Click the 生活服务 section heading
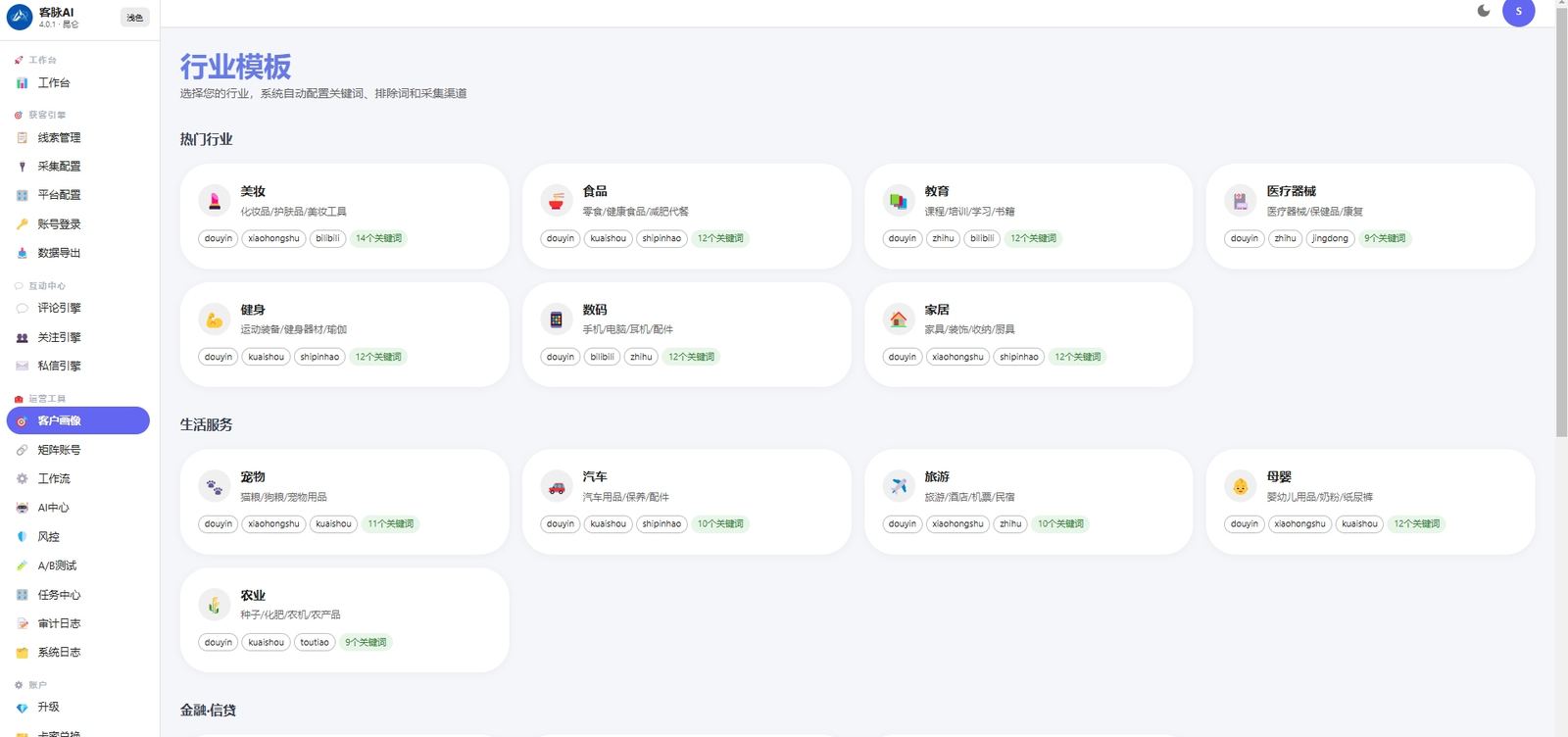The width and height of the screenshot is (1568, 737). click(x=207, y=424)
